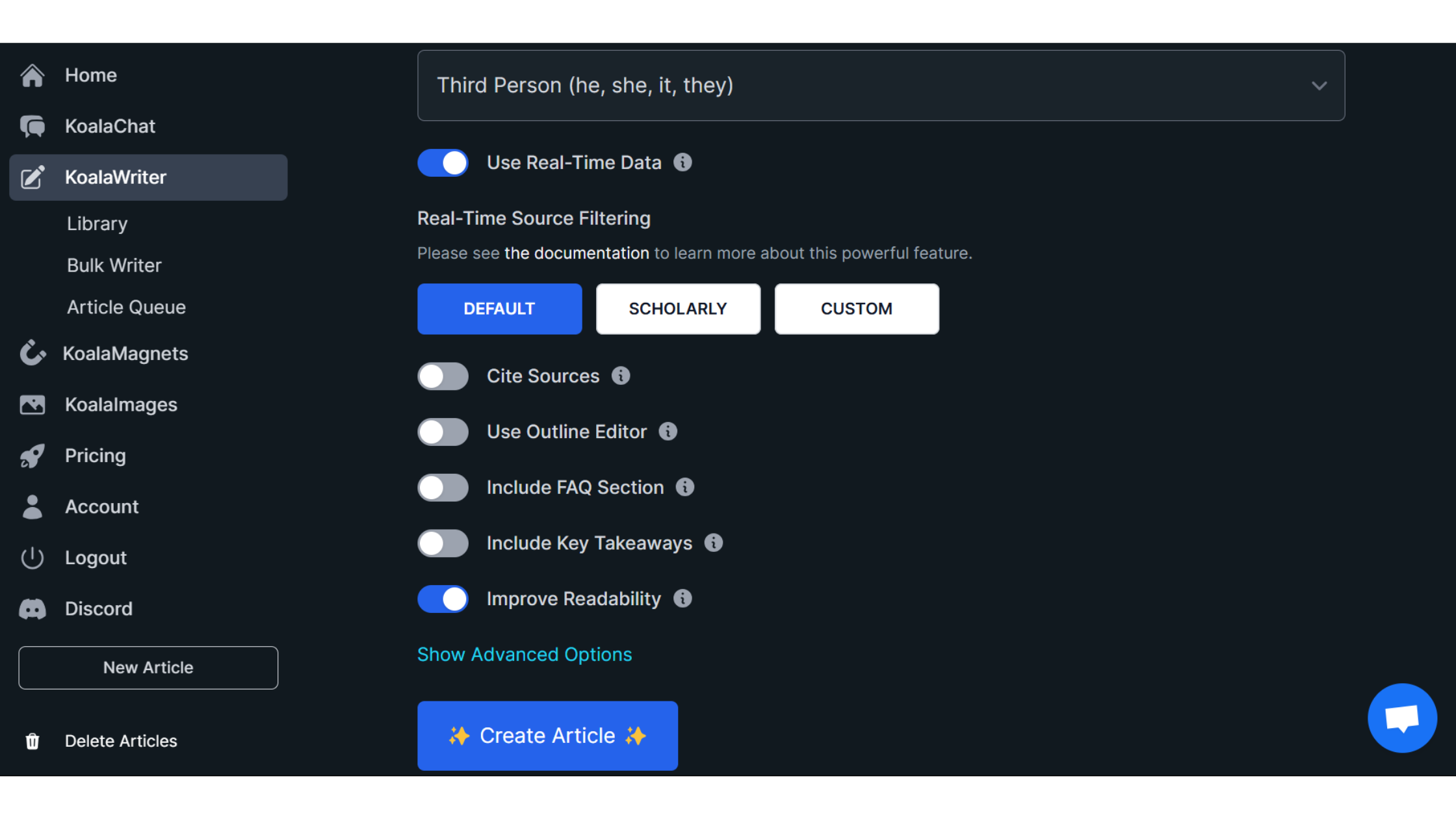Click the Delete Articles trash icon
This screenshot has width=1456, height=819.
tap(32, 741)
